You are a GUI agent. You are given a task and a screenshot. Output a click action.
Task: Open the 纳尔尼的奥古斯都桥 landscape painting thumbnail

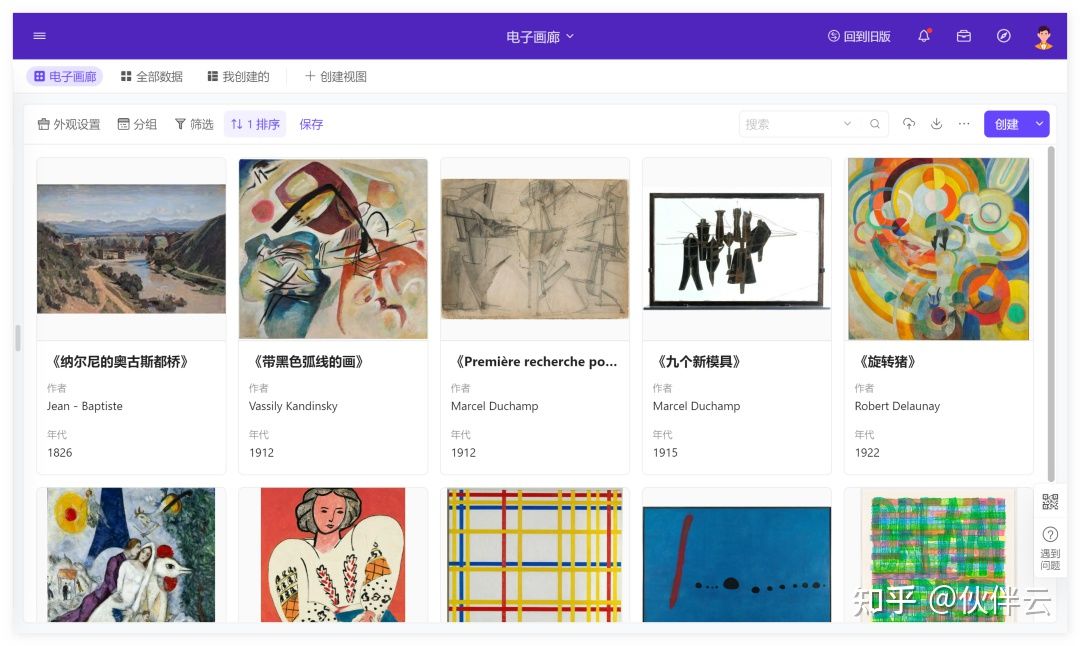coord(131,249)
